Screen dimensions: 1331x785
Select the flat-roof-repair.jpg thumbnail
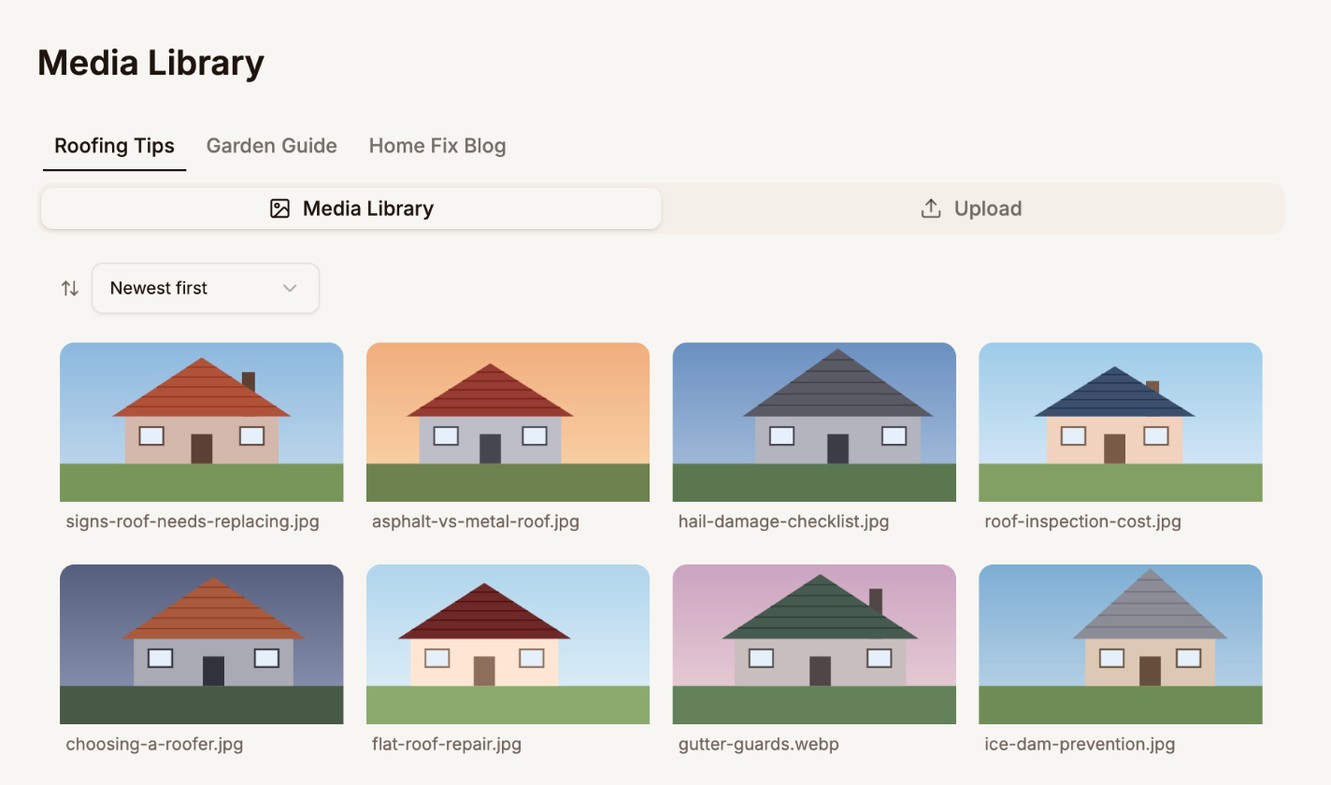point(508,644)
